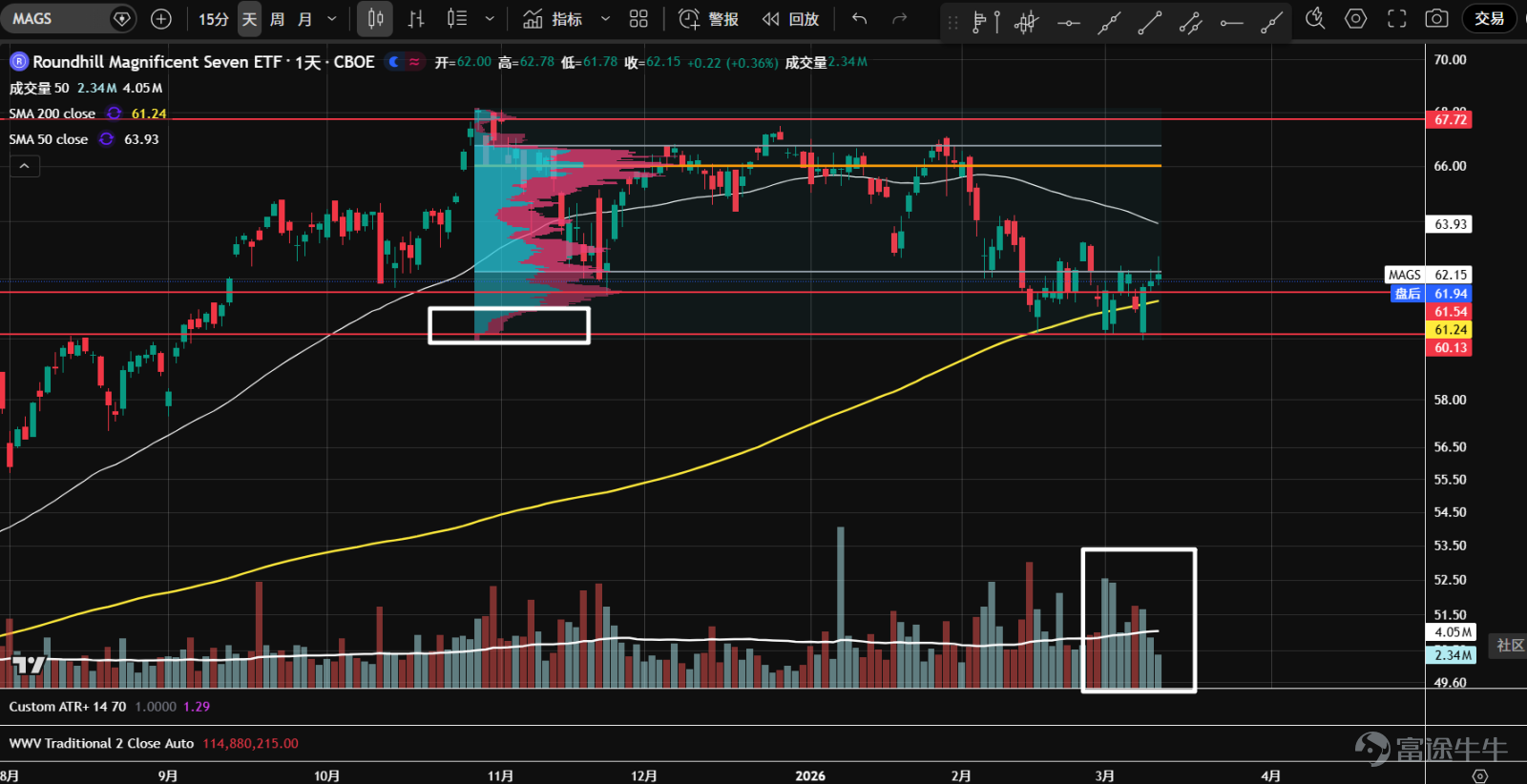The image size is (1527, 784).
Task: Click the refresh icon beside SMA 50 close
Action: (x=107, y=139)
